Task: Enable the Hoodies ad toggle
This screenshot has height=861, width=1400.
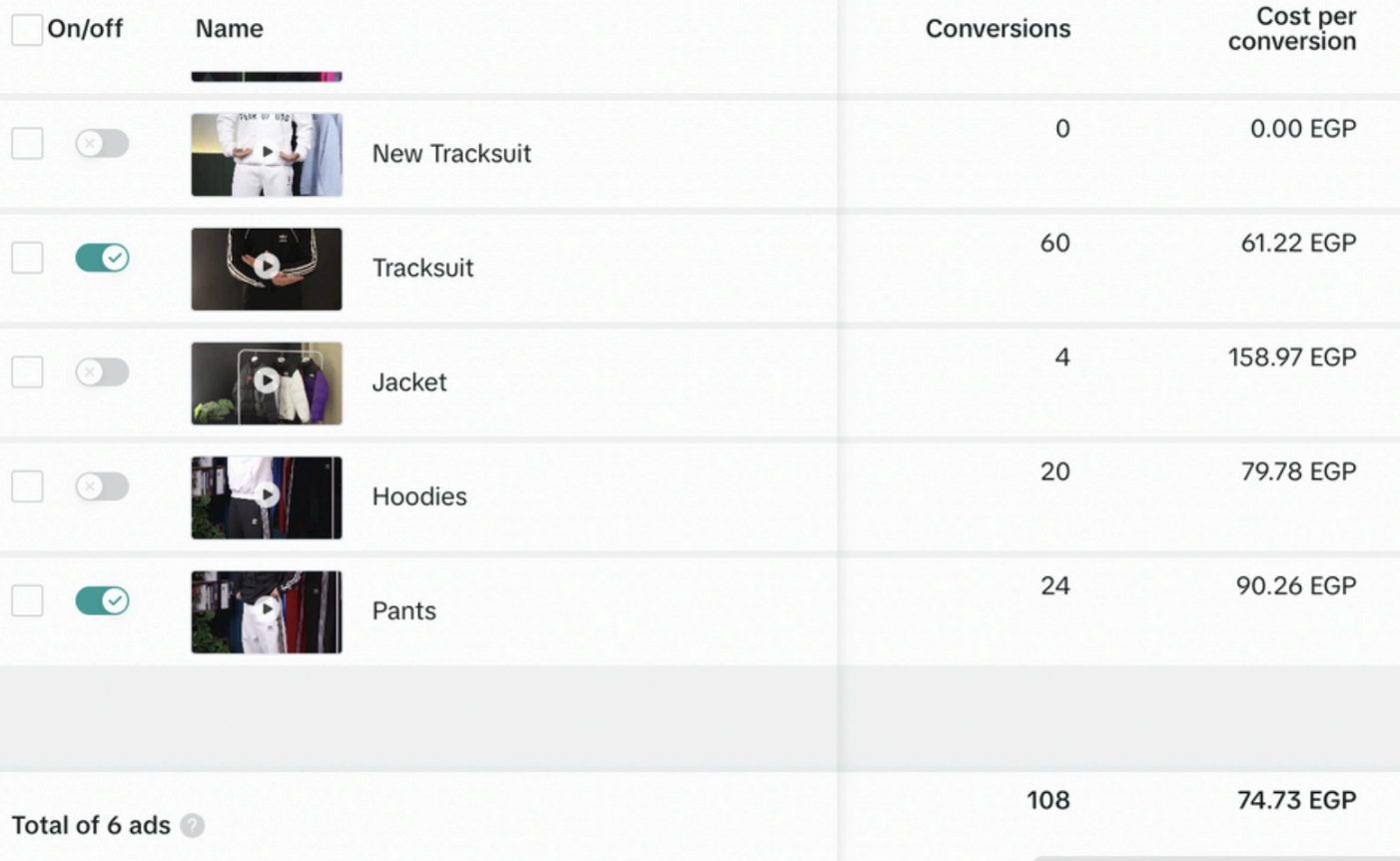Action: tap(101, 486)
